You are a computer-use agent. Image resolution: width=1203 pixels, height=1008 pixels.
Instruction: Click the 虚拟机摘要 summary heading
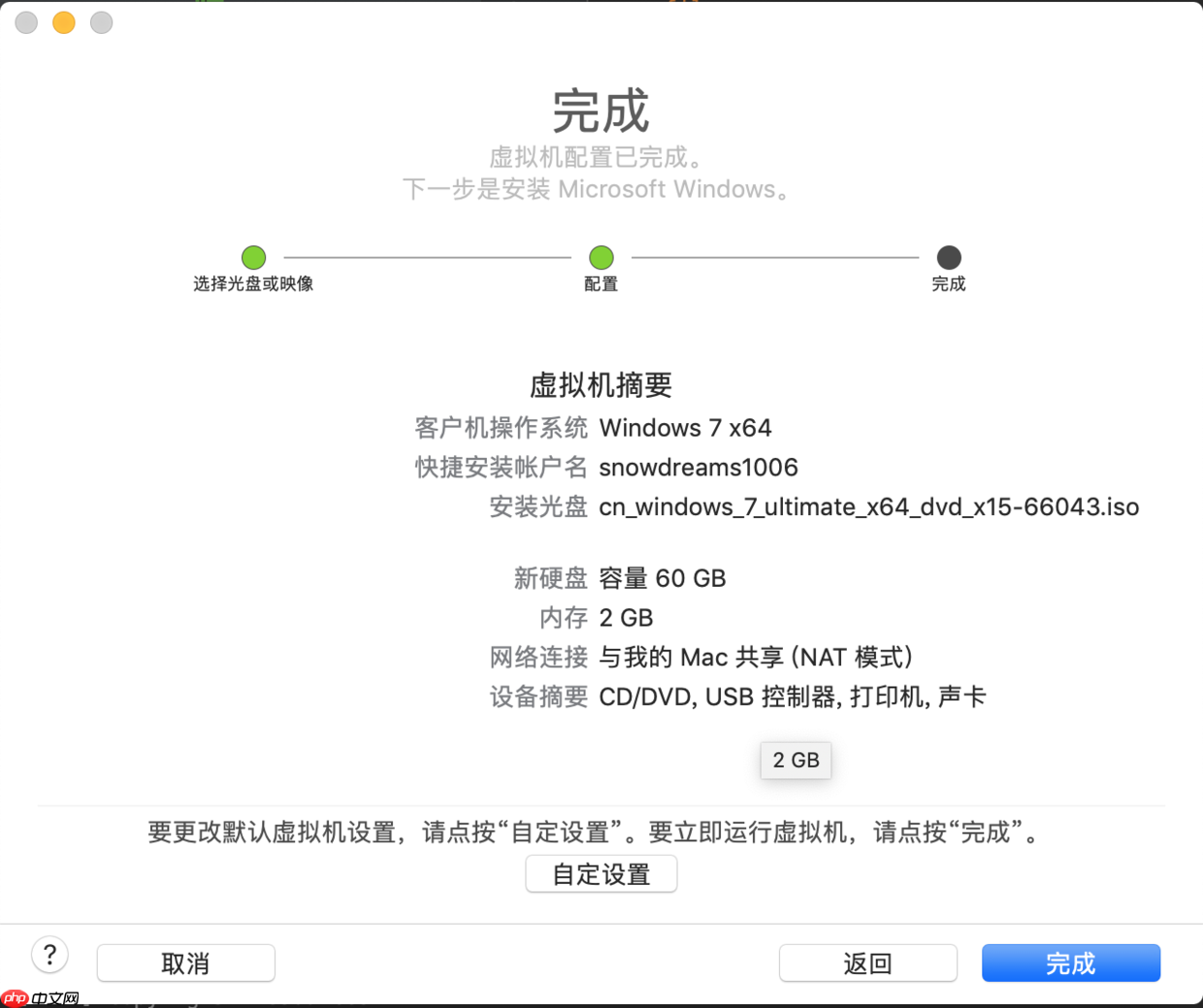tap(601, 385)
